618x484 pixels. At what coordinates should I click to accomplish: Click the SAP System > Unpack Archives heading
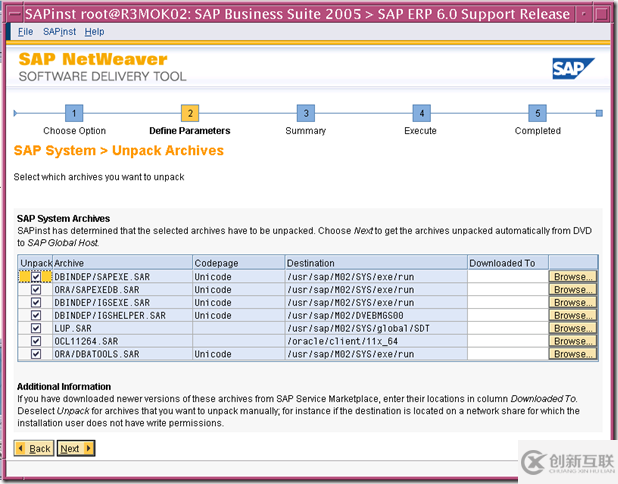click(x=119, y=151)
